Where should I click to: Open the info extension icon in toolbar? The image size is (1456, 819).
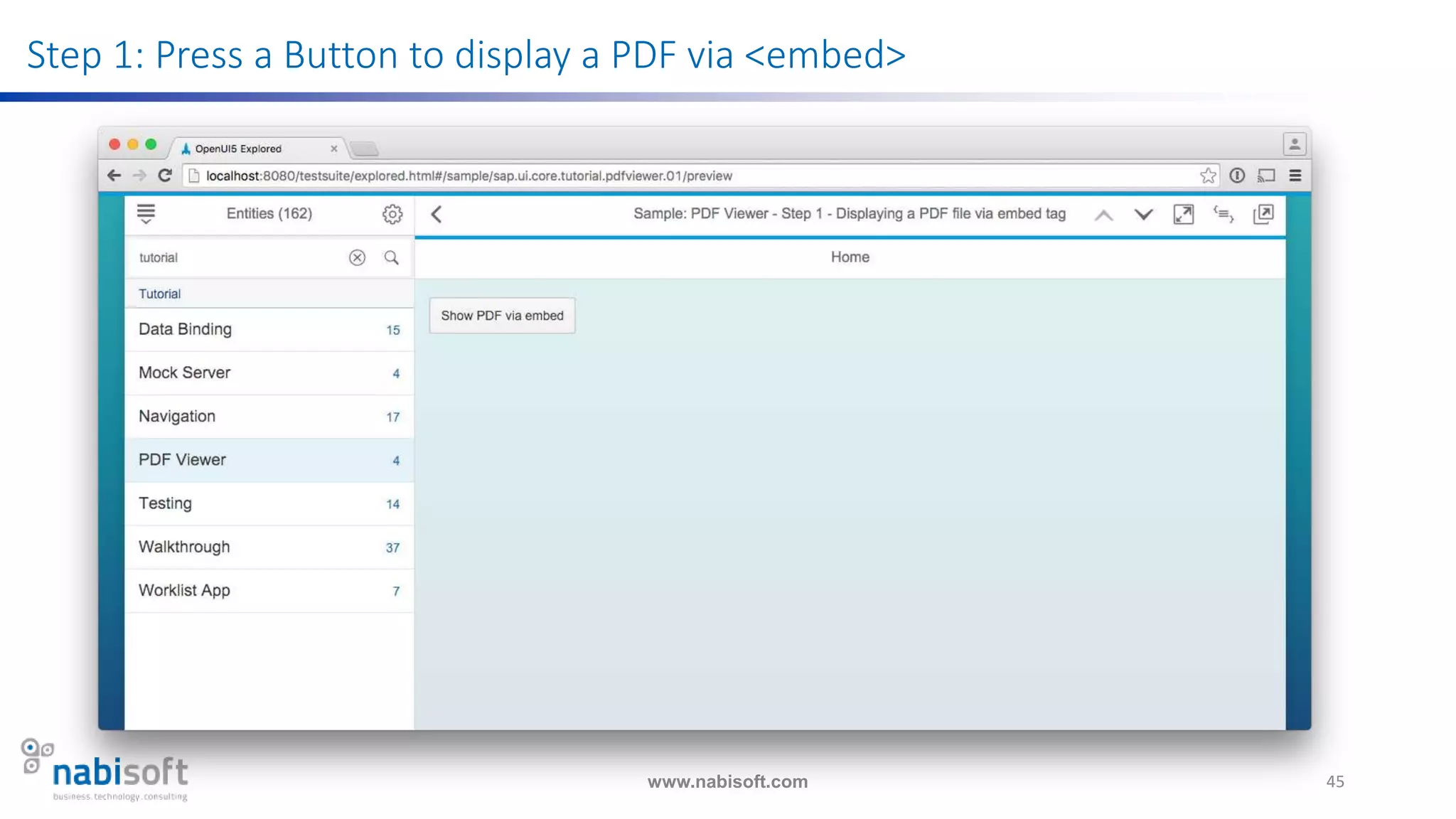(1237, 176)
